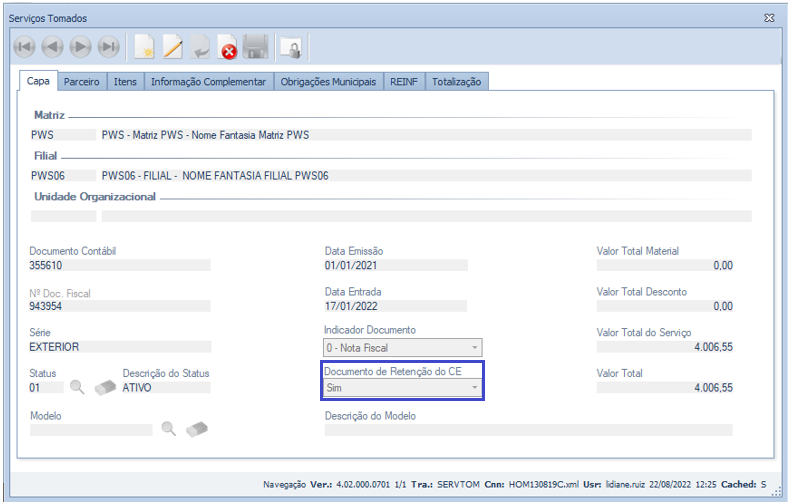The image size is (792, 504).
Task: Click the undo arrow icon in the toolbar
Action: pyautogui.click(x=201, y=46)
